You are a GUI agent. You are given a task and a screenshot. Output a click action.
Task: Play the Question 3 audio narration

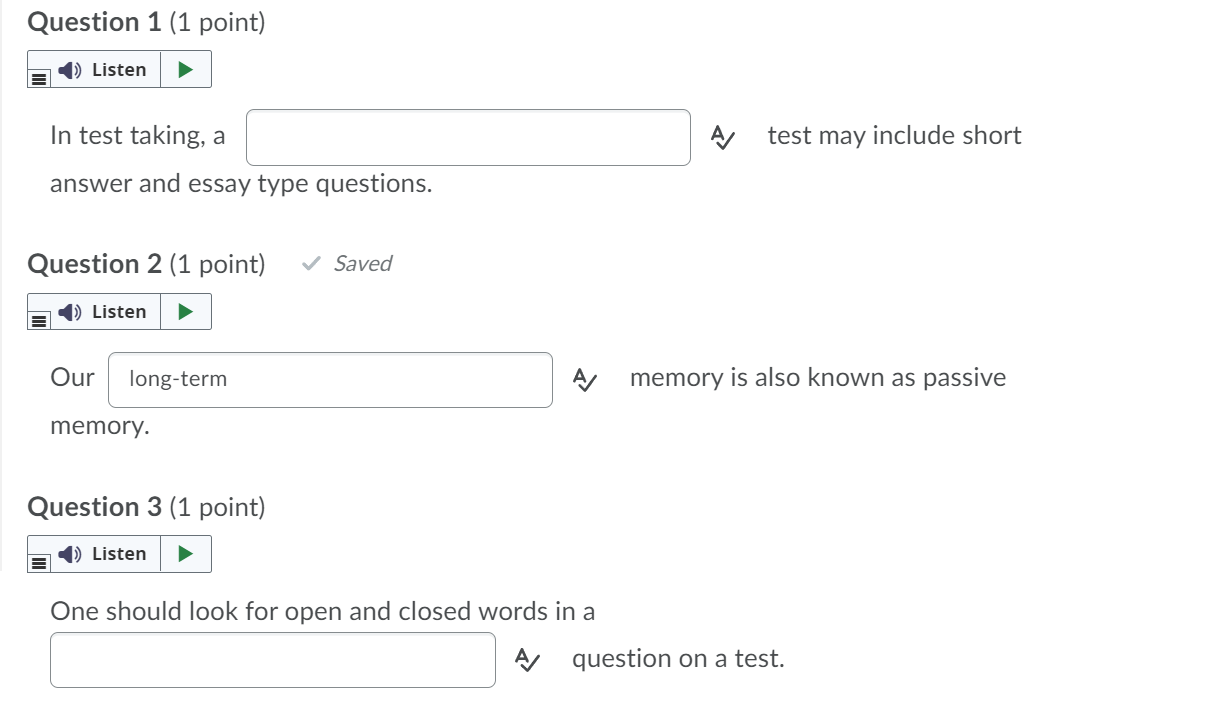pos(185,553)
